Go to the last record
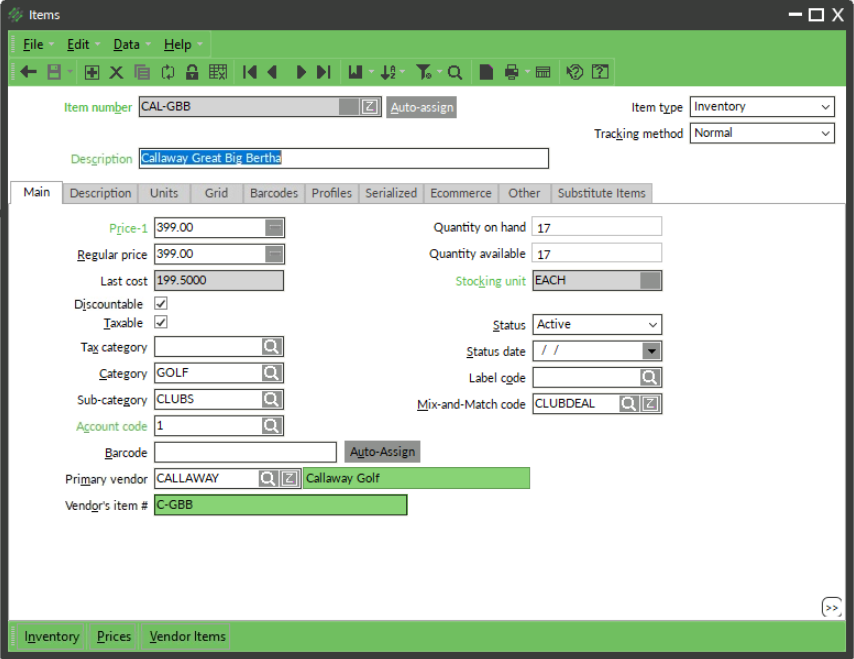The width and height of the screenshot is (854, 659). coord(324,72)
